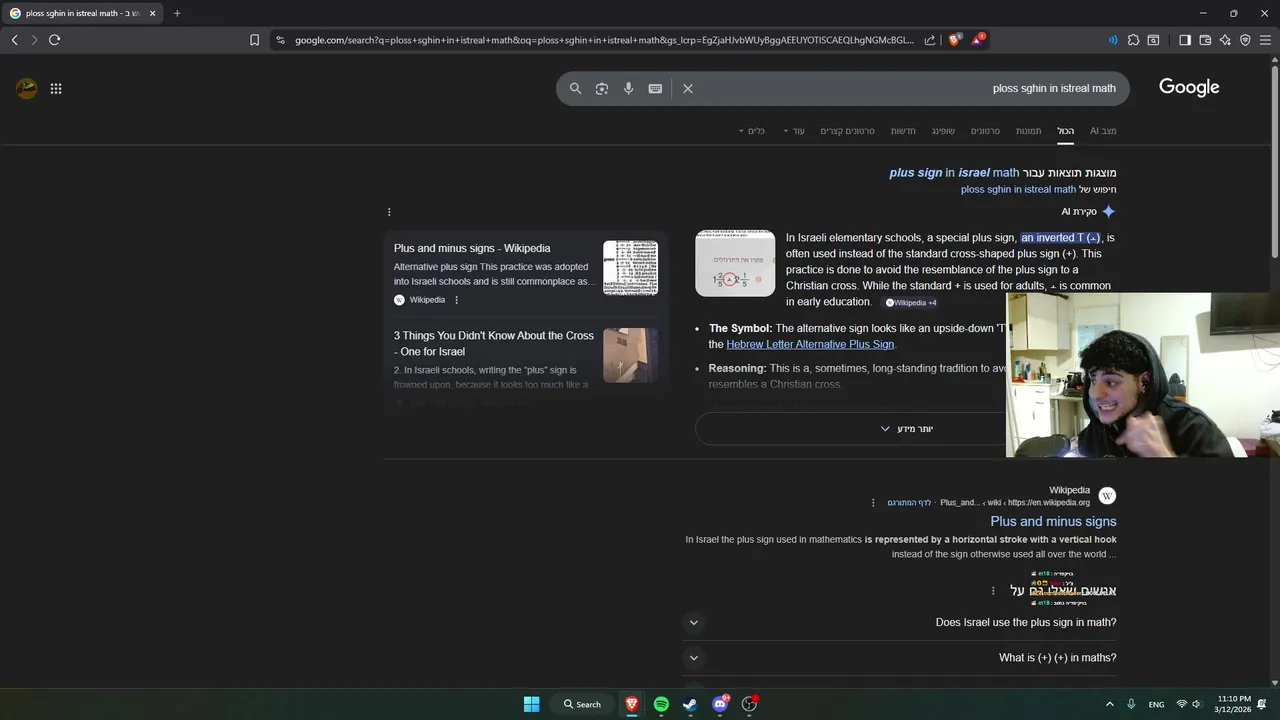Viewport: 1280px width, 720px height.
Task: Select the הכול all-results tab
Action: [x=1066, y=131]
